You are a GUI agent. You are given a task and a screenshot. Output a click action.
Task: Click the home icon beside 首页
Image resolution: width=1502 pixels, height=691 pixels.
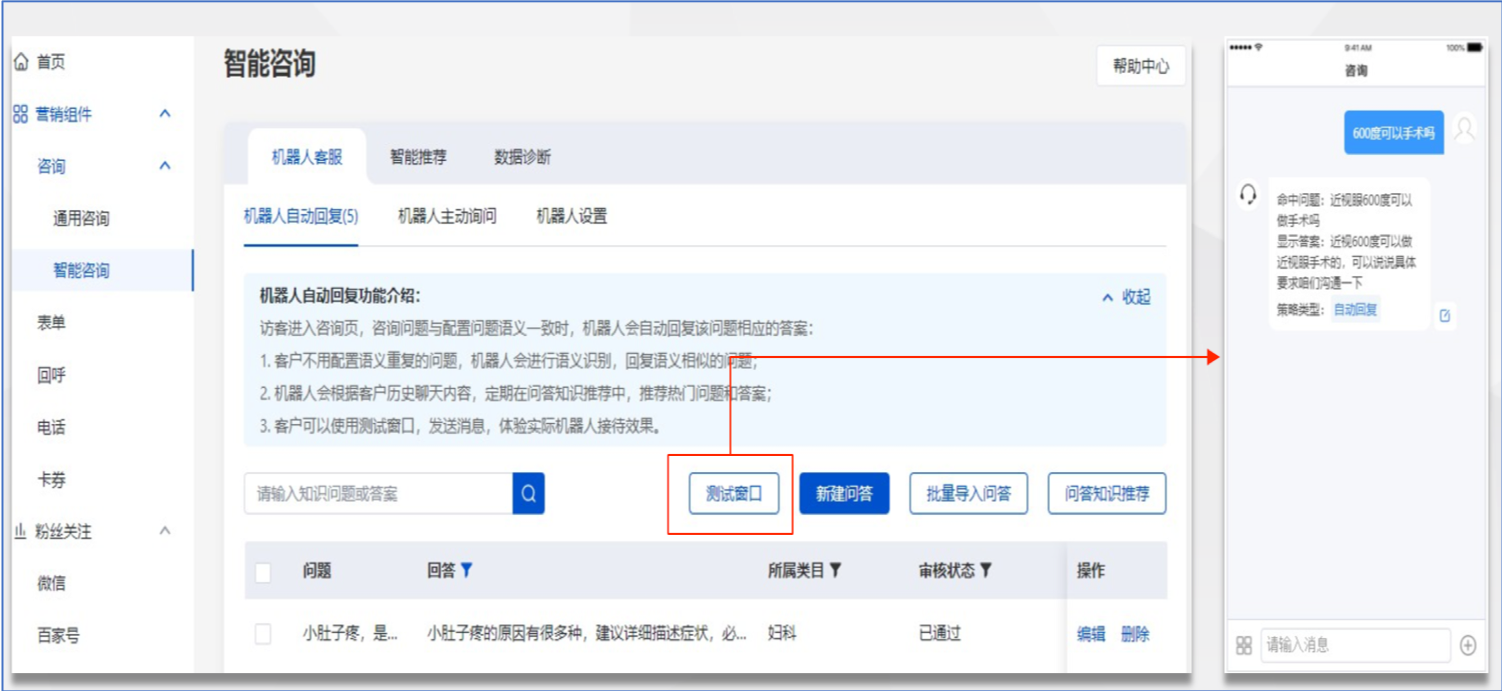pyautogui.click(x=21, y=63)
